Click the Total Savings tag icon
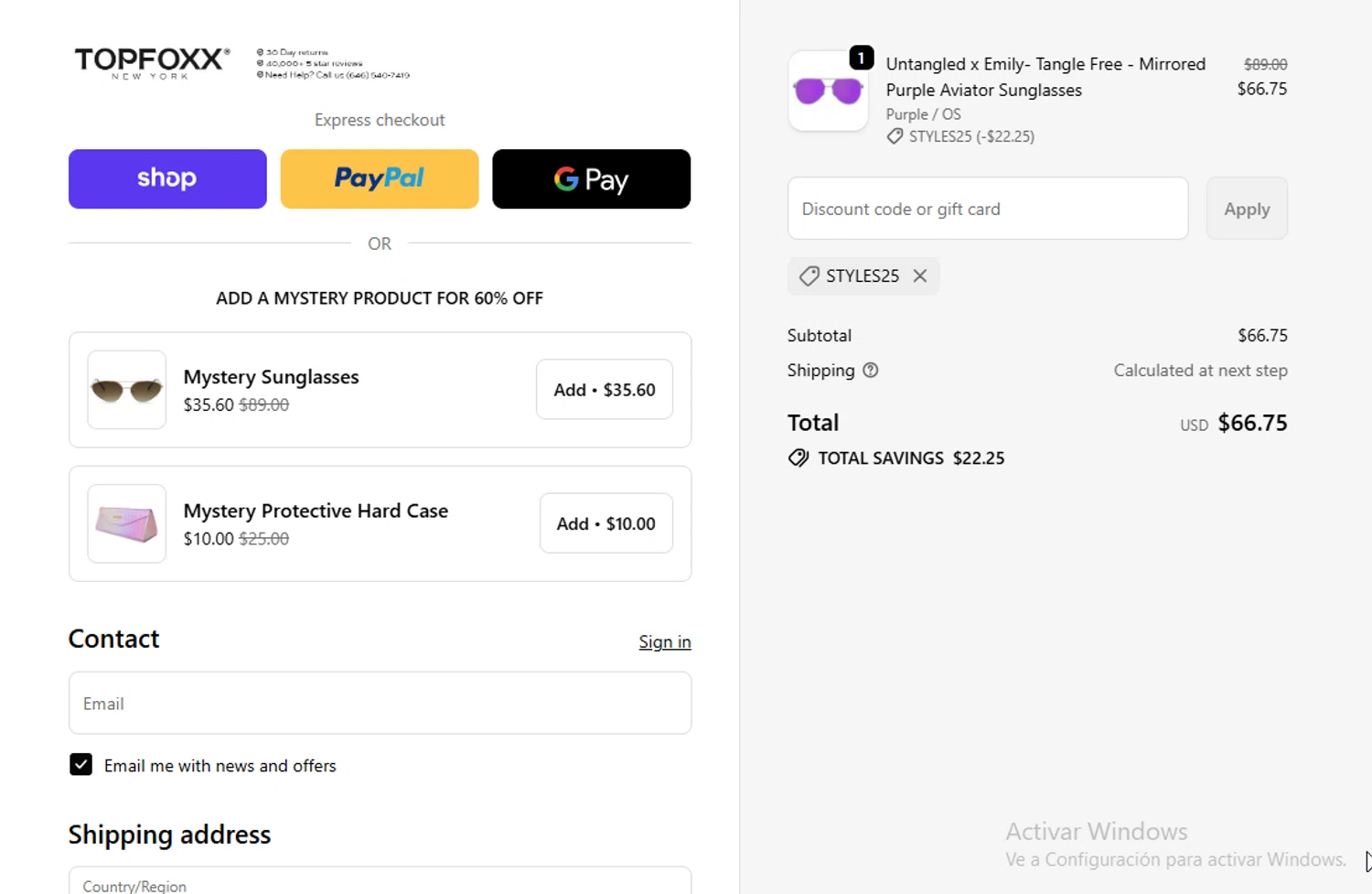 [799, 458]
